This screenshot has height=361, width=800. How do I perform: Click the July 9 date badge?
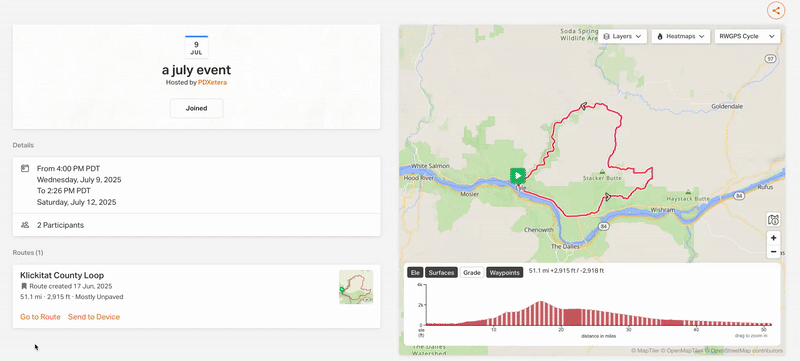click(196, 47)
